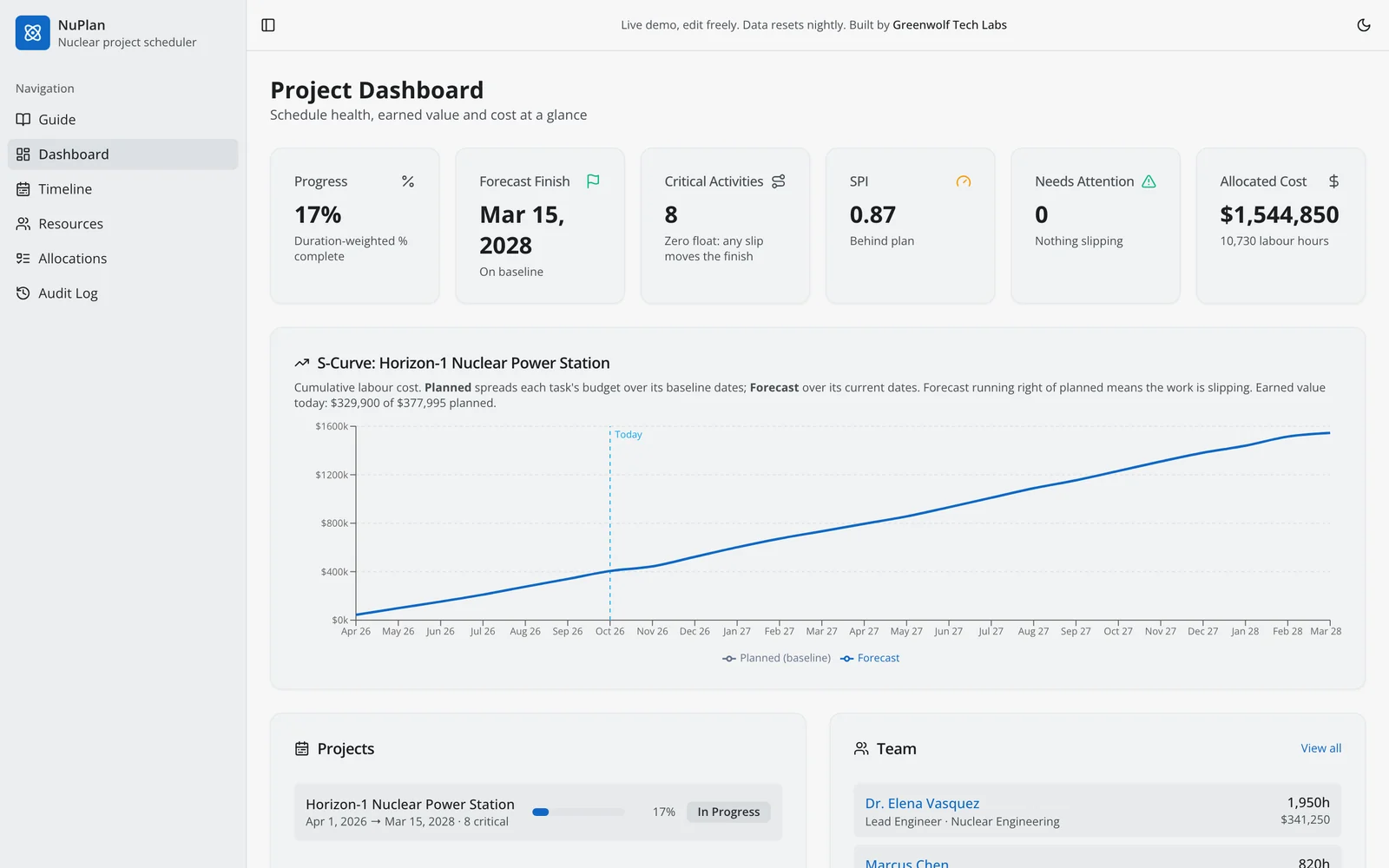Open the Allocations section
Image resolution: width=1389 pixels, height=868 pixels.
122,259
